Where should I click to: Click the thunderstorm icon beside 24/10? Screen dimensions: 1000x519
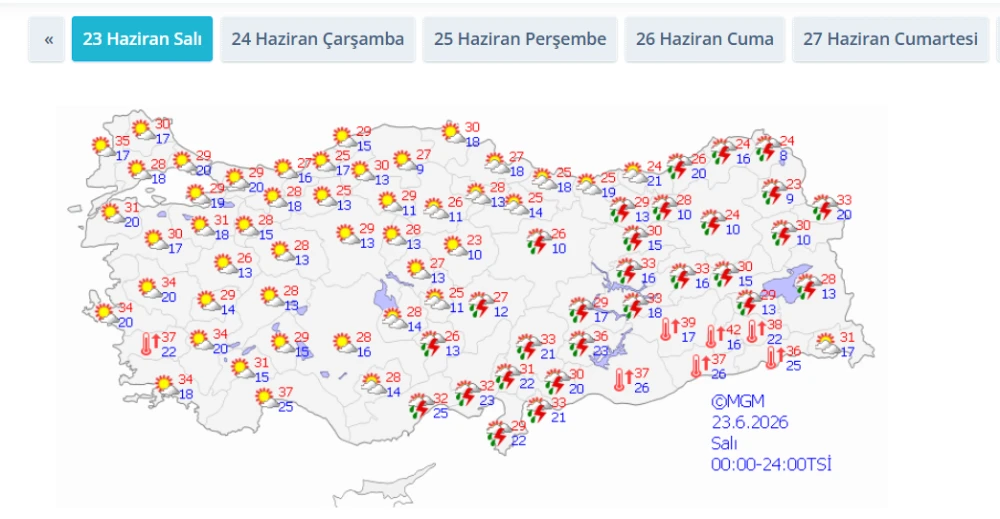(712, 223)
